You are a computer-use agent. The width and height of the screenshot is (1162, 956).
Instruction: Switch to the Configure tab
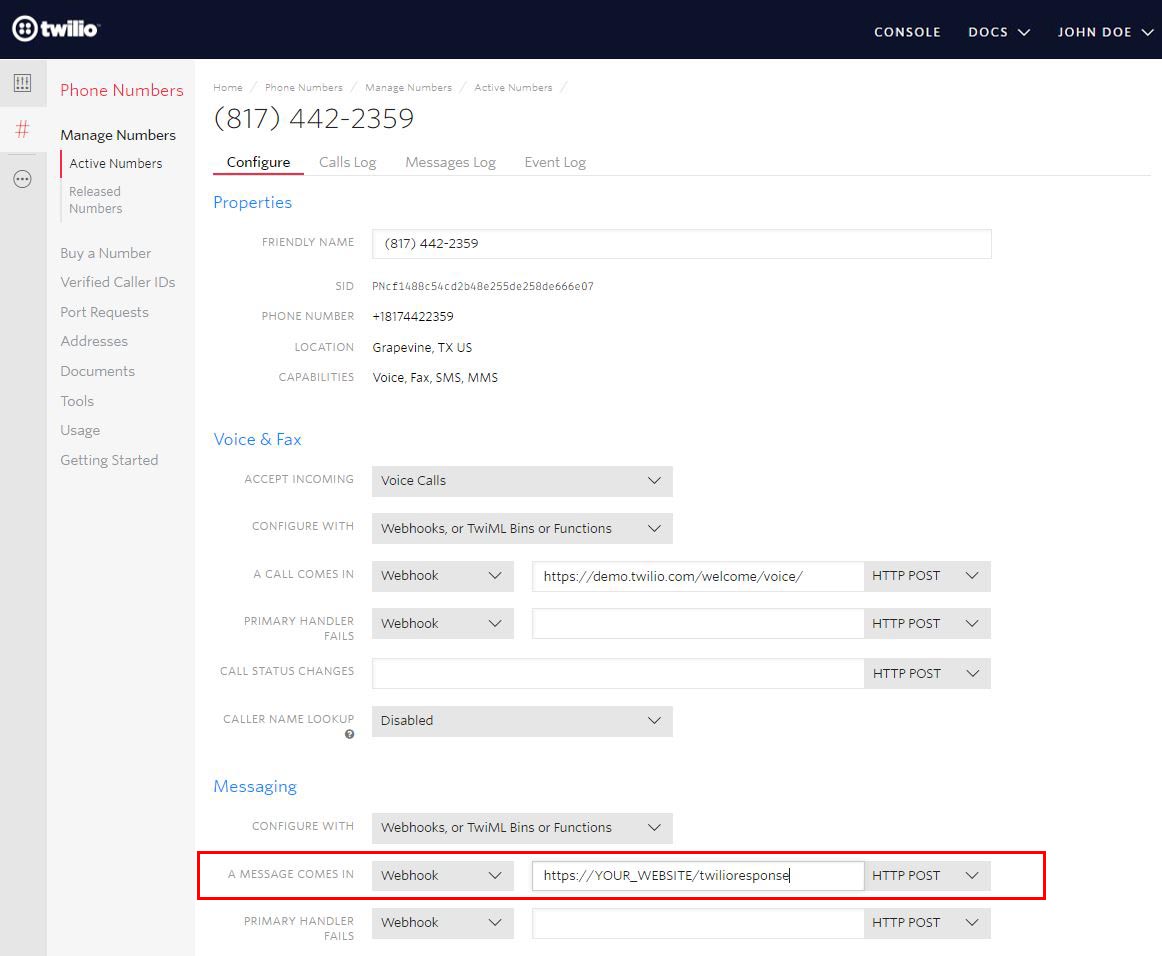tap(258, 162)
